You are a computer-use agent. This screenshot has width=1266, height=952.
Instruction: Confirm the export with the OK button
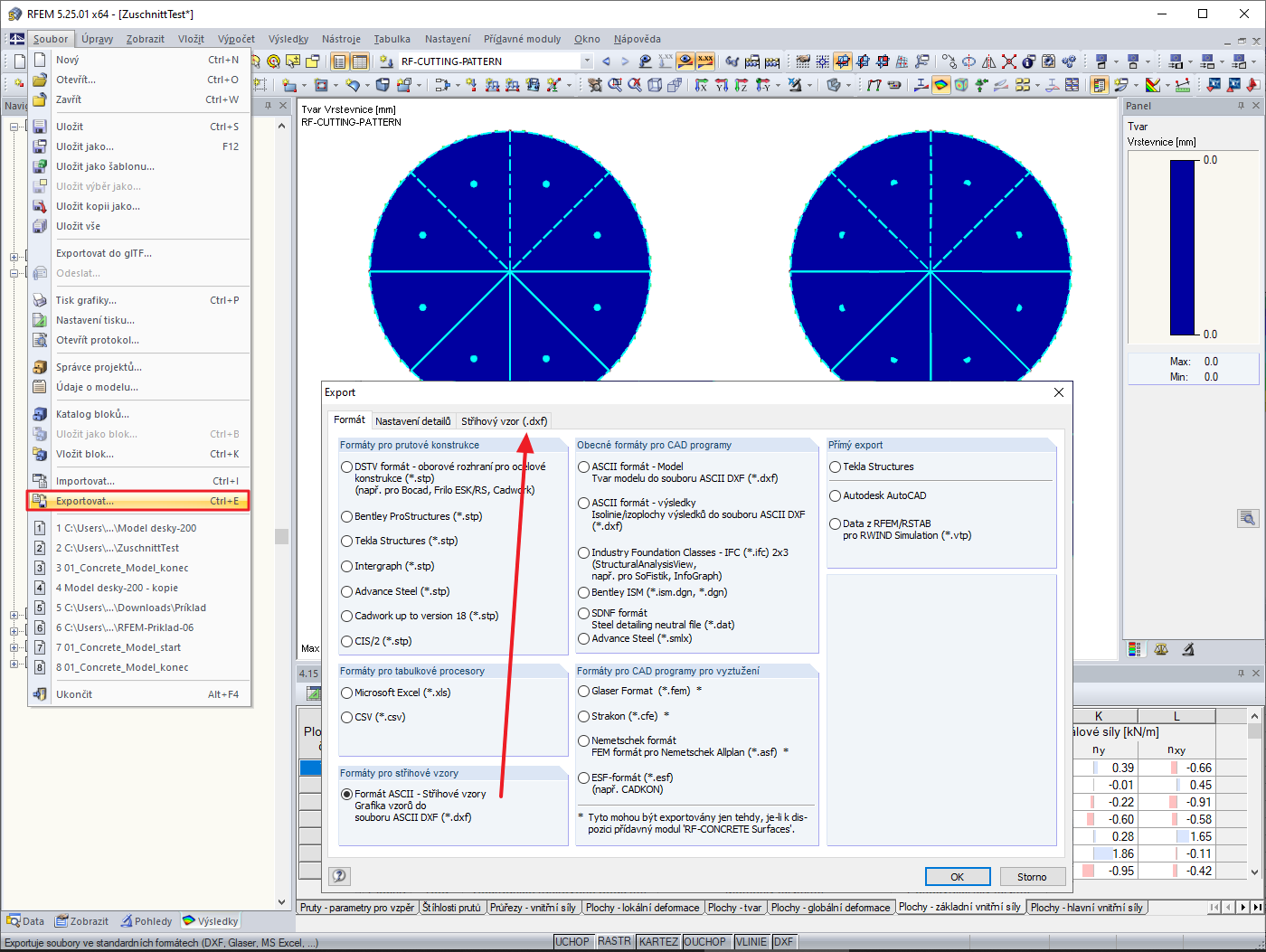(958, 876)
